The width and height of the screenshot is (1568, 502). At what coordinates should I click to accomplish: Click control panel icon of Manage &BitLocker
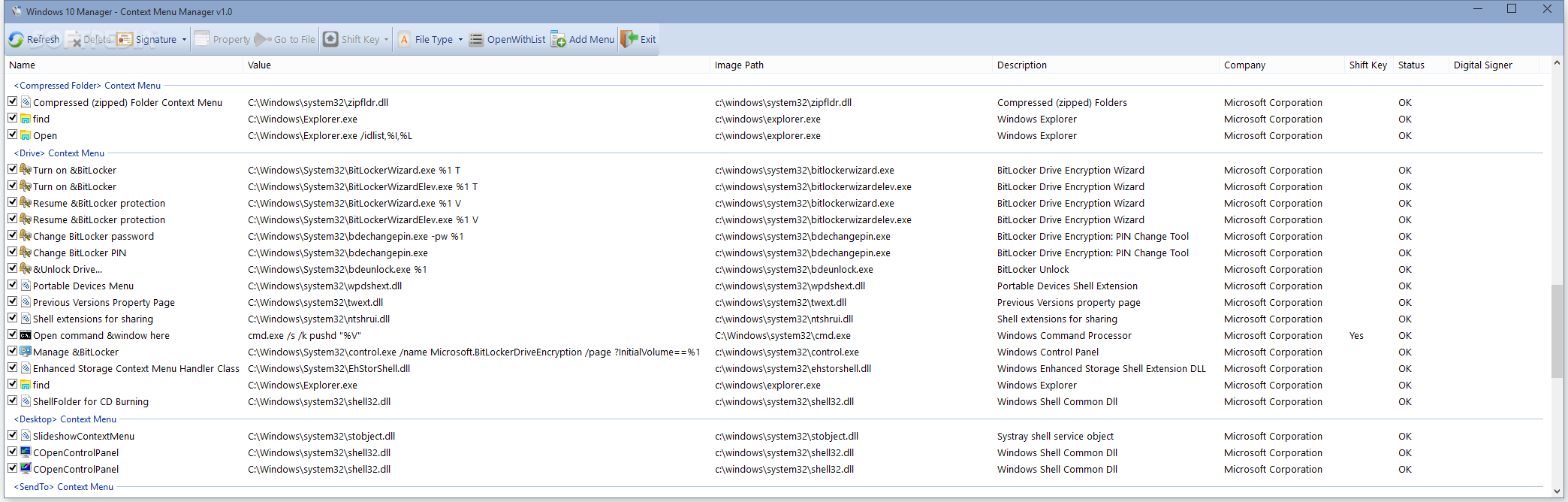(26, 352)
